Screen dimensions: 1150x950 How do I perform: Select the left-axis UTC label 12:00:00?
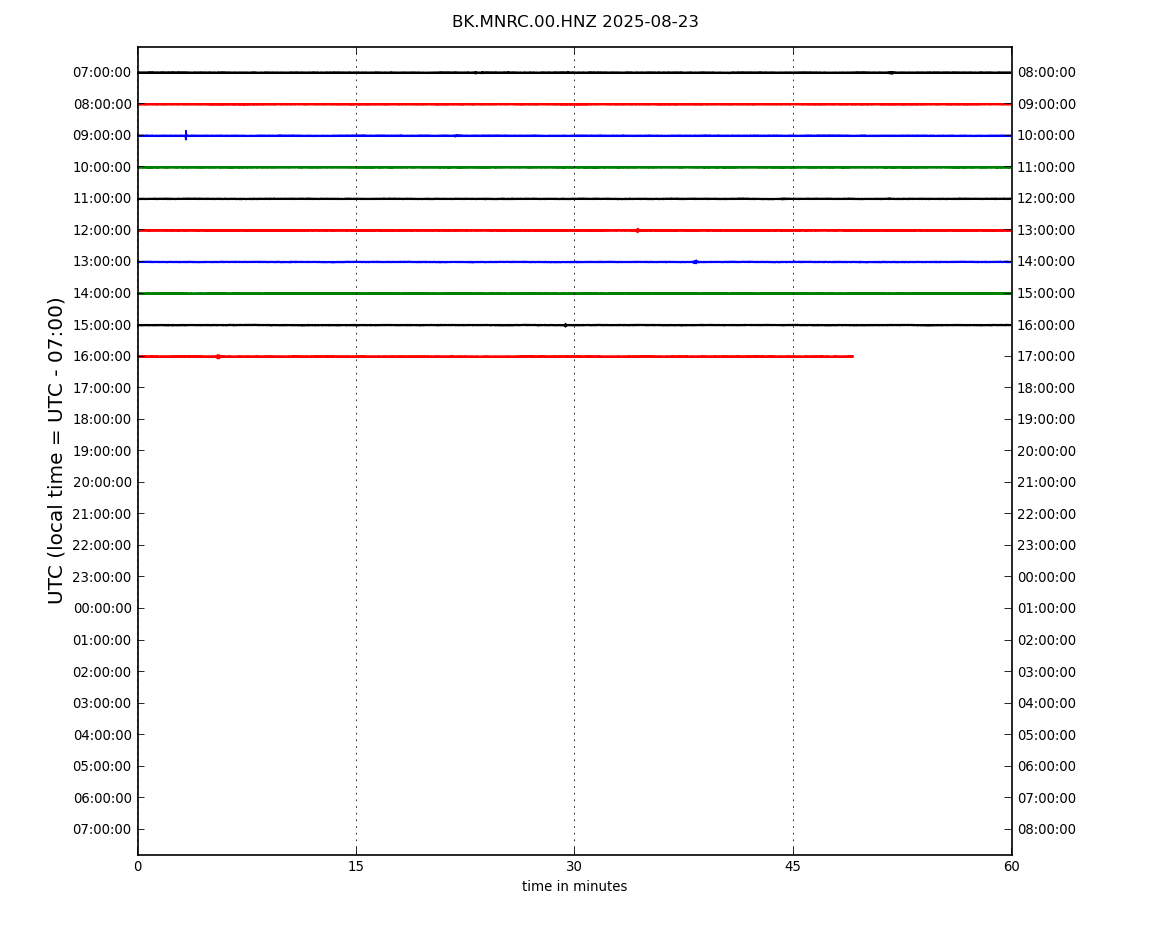102,230
